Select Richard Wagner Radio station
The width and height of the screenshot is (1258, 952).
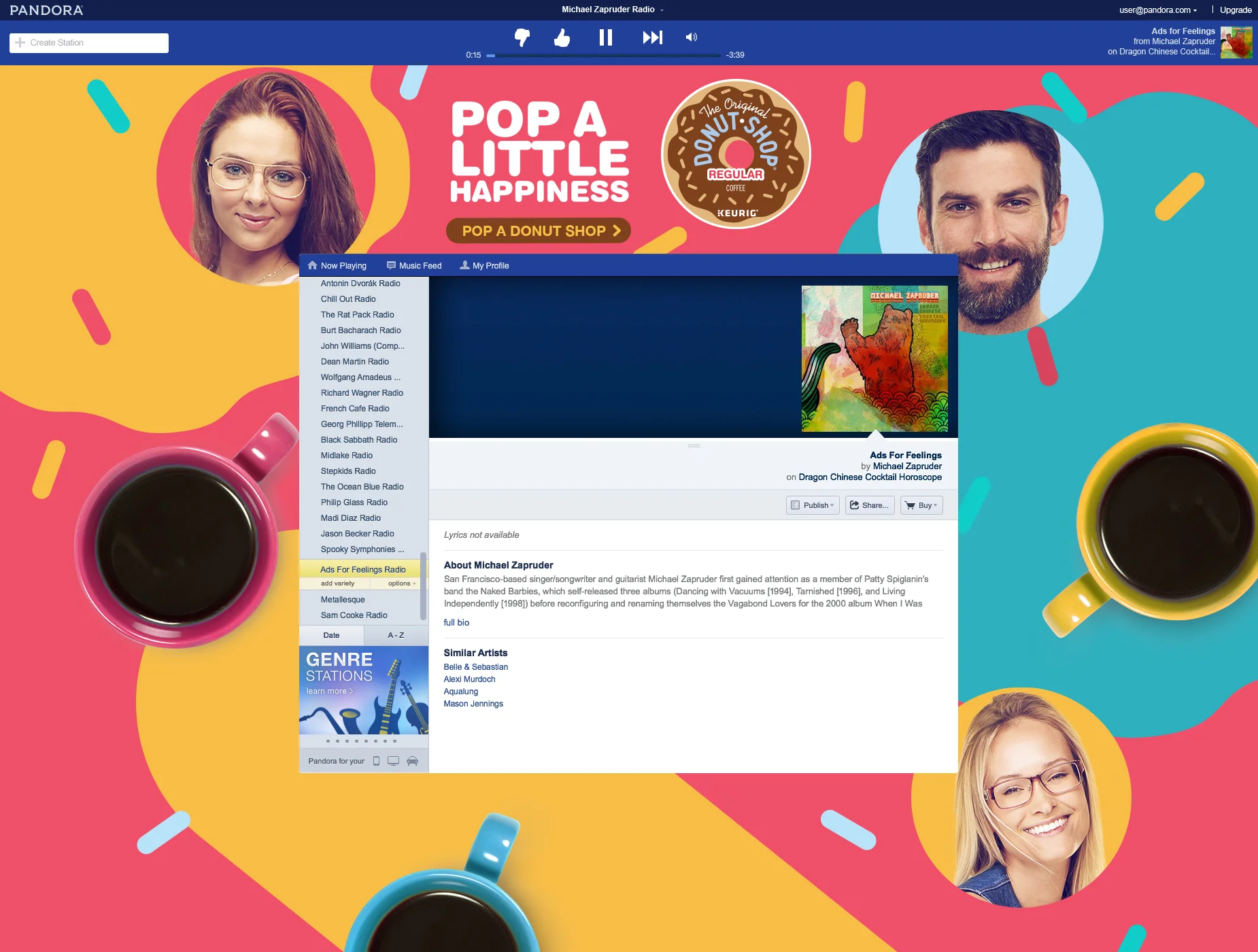pyautogui.click(x=362, y=393)
